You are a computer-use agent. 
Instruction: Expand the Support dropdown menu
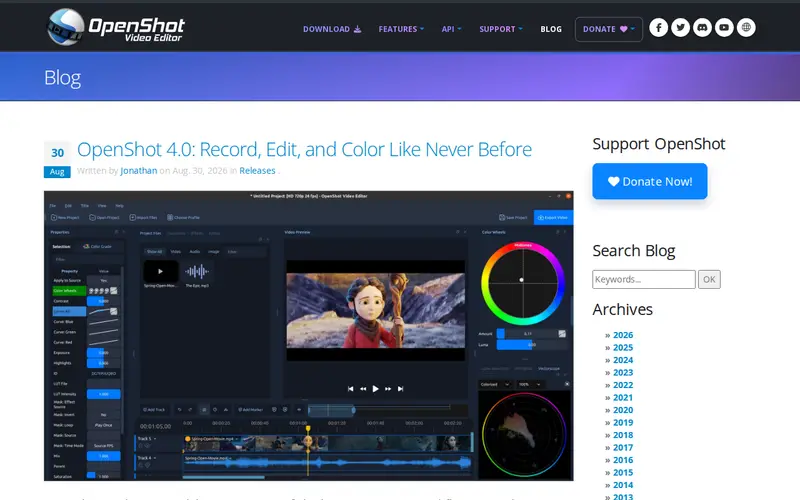[501, 29]
